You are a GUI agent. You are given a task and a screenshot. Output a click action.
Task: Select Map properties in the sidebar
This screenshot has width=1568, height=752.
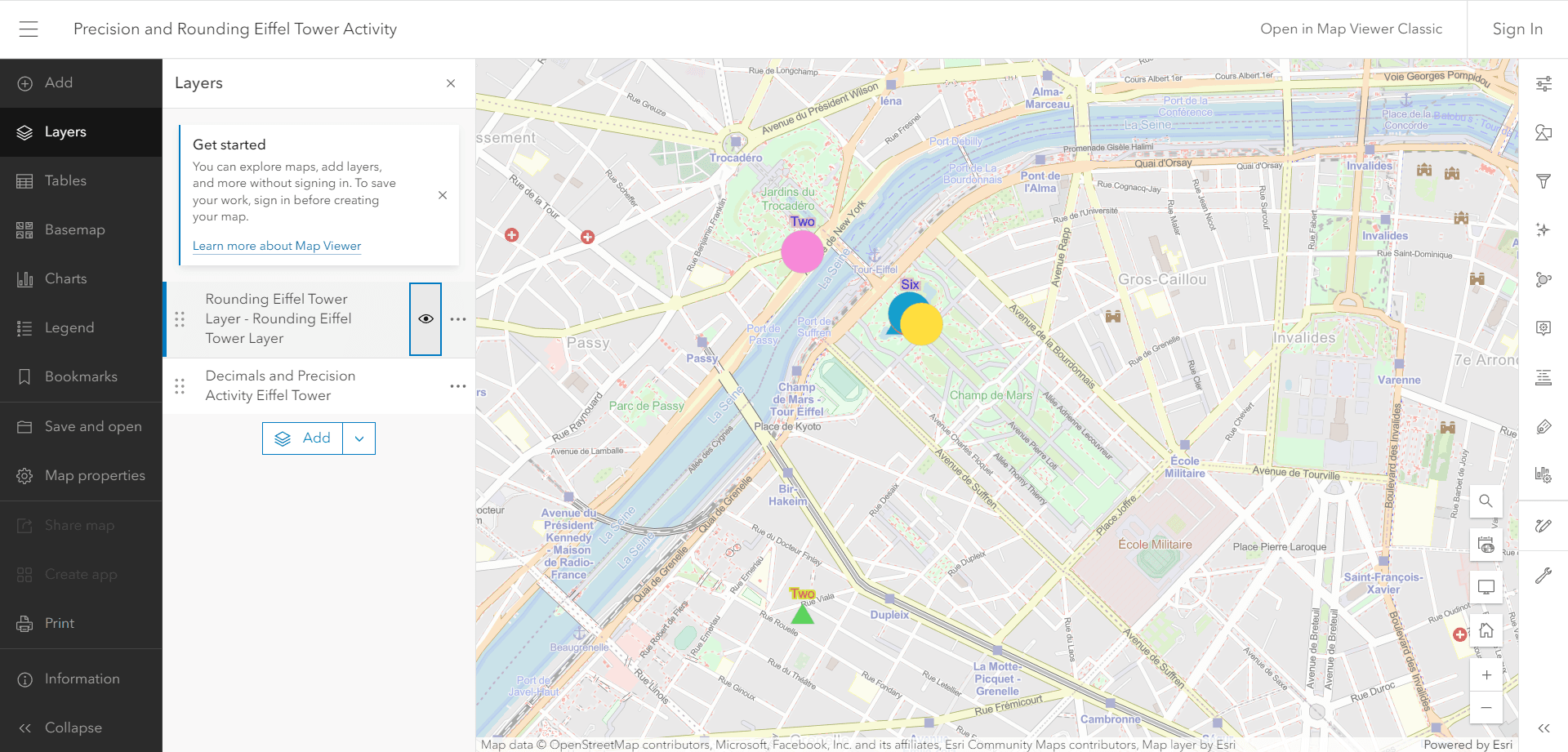pos(94,476)
